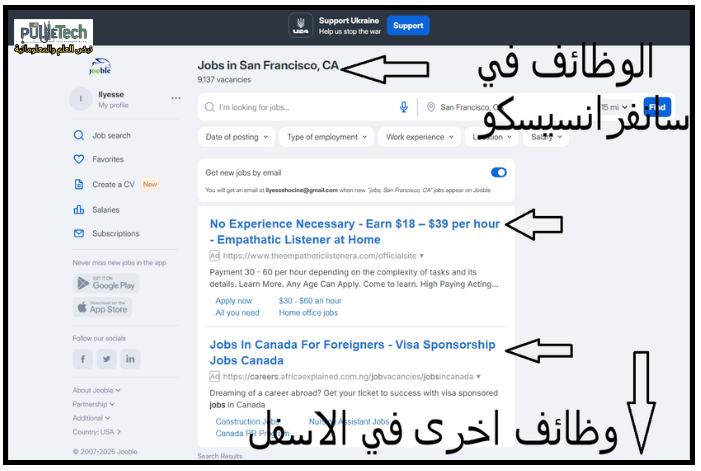The height and width of the screenshot is (471, 701).
Task: Click the Apply now sublink
Action: (234, 301)
